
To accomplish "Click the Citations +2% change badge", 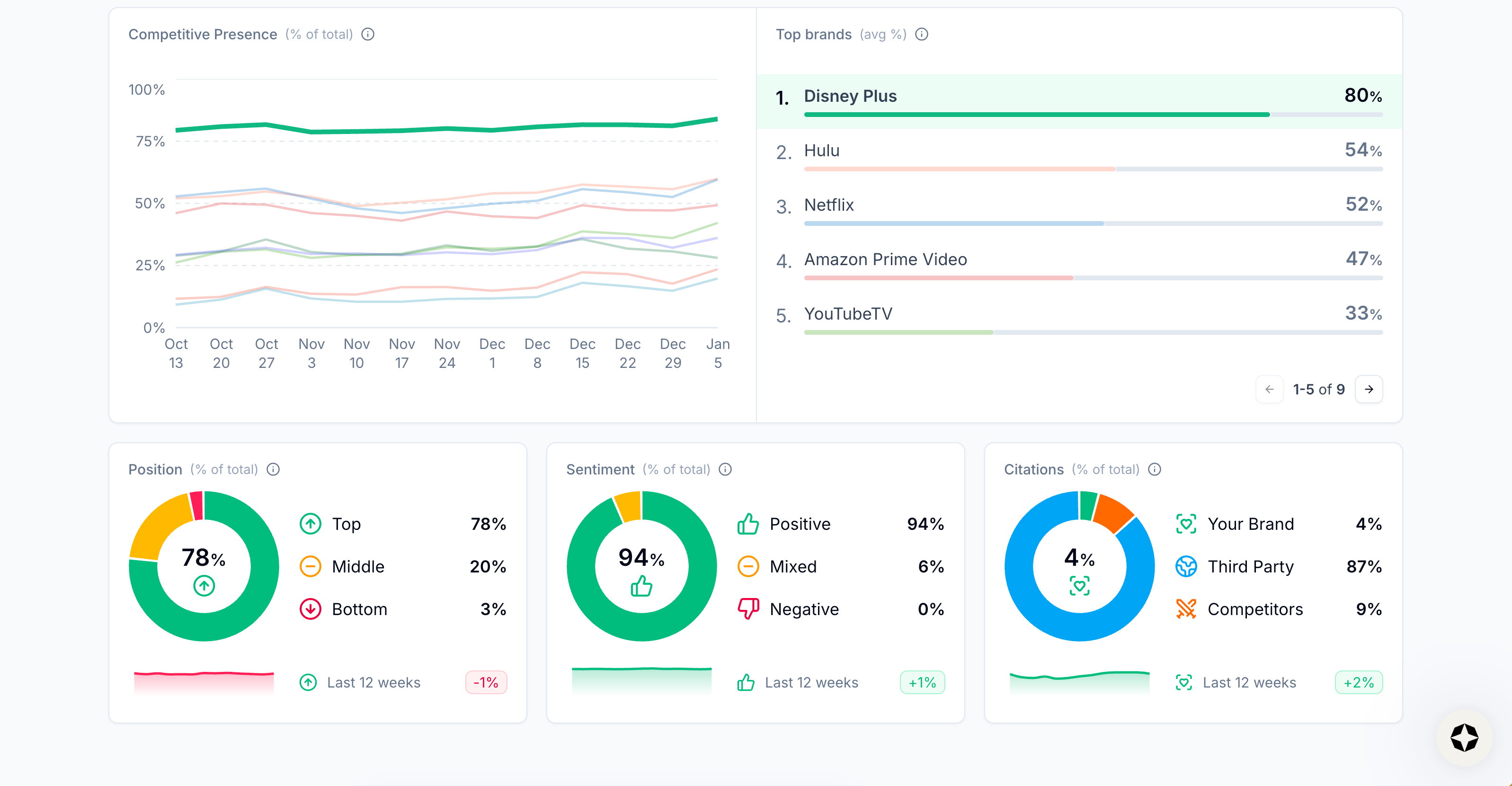I will [x=1358, y=683].
